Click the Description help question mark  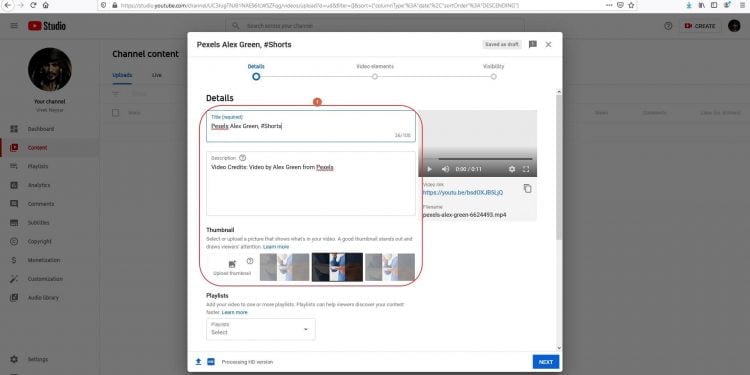(x=243, y=158)
